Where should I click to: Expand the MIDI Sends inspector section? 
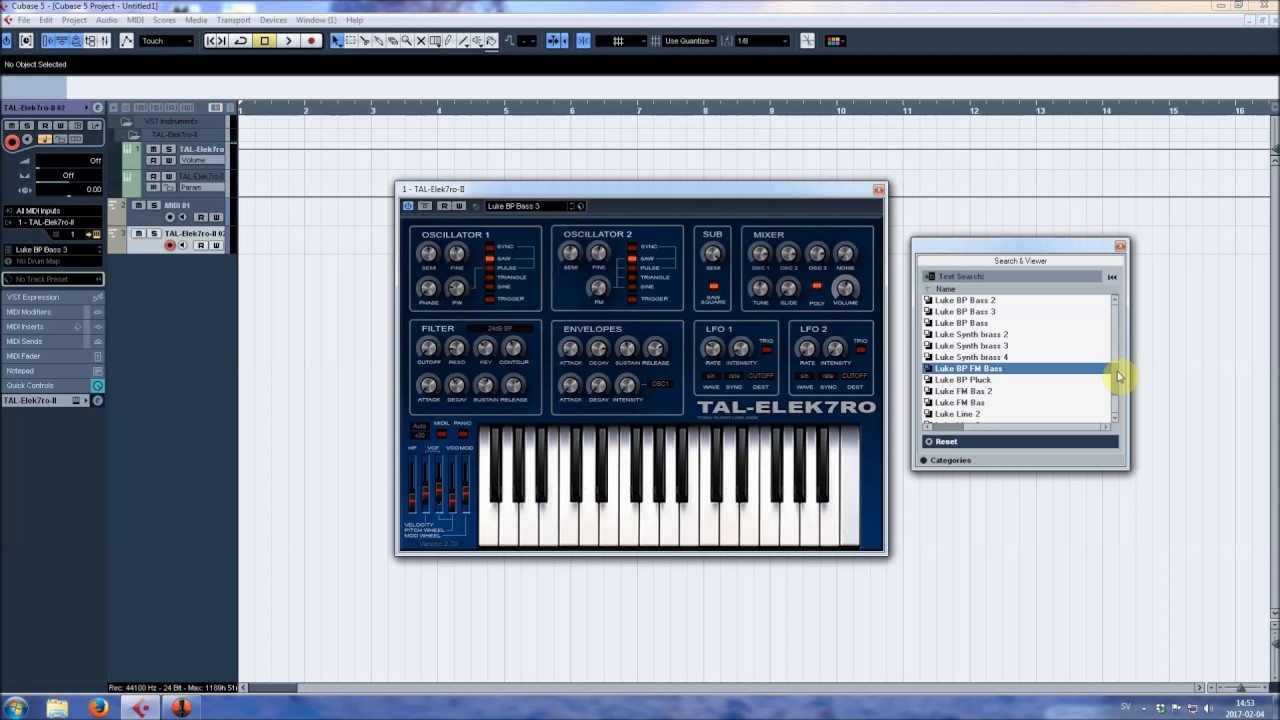pyautogui.click(x=52, y=341)
